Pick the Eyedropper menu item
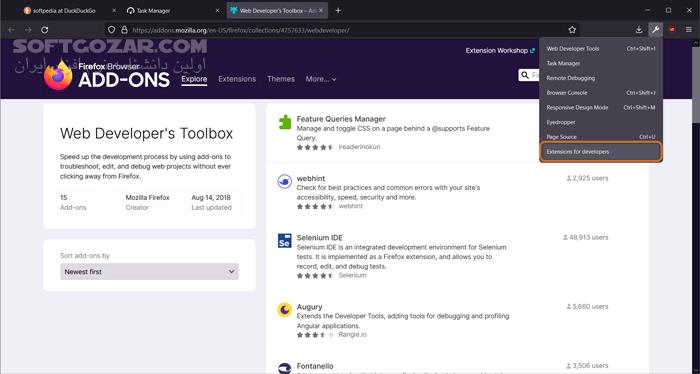The image size is (700, 374). (x=601, y=122)
